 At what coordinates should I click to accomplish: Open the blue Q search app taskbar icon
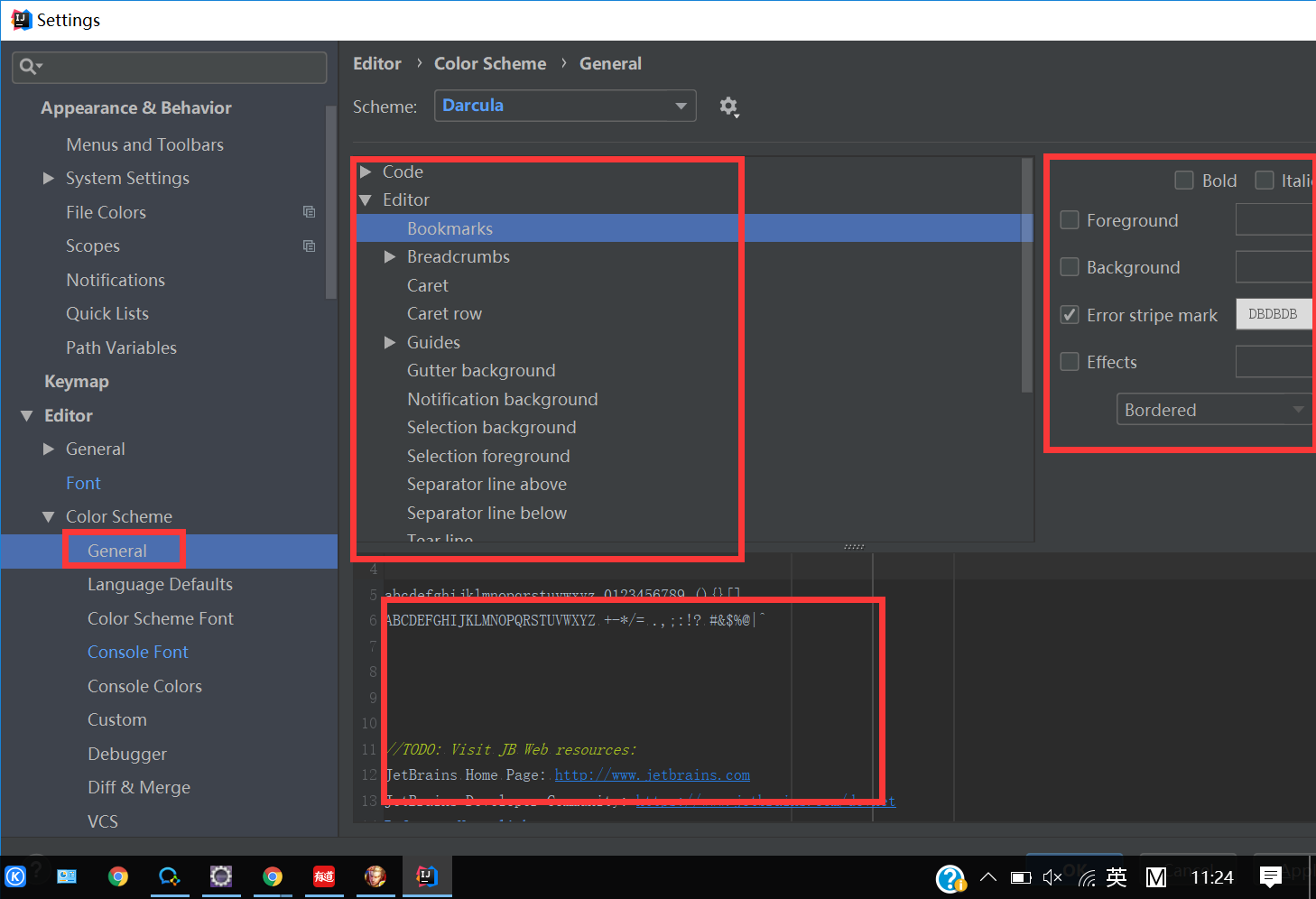pyautogui.click(x=169, y=876)
